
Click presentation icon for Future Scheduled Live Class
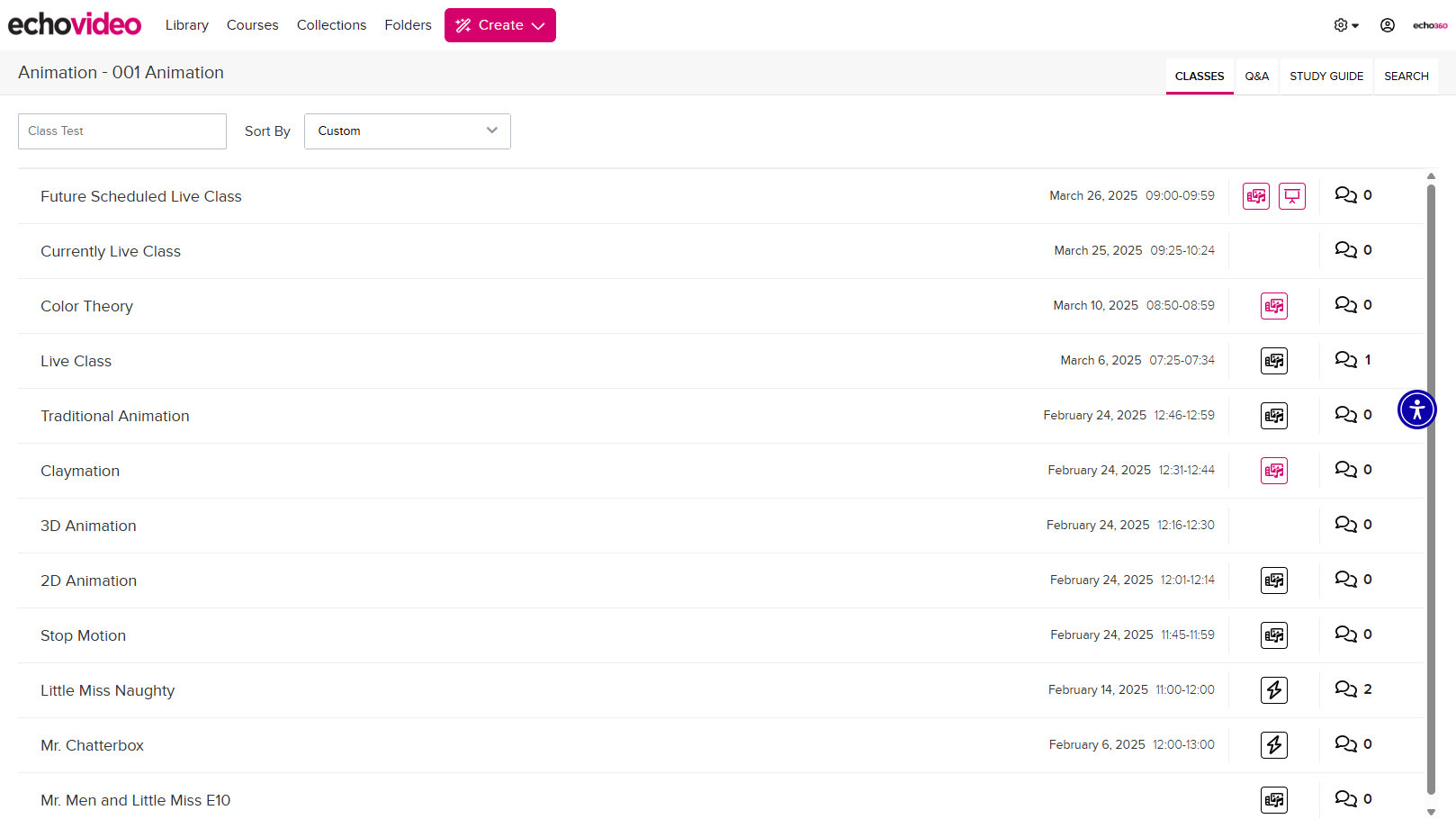(1291, 196)
